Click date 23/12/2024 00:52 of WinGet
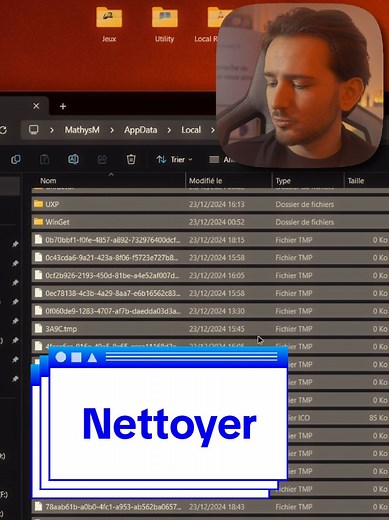Image resolution: width=389 pixels, height=520 pixels. pos(217,222)
